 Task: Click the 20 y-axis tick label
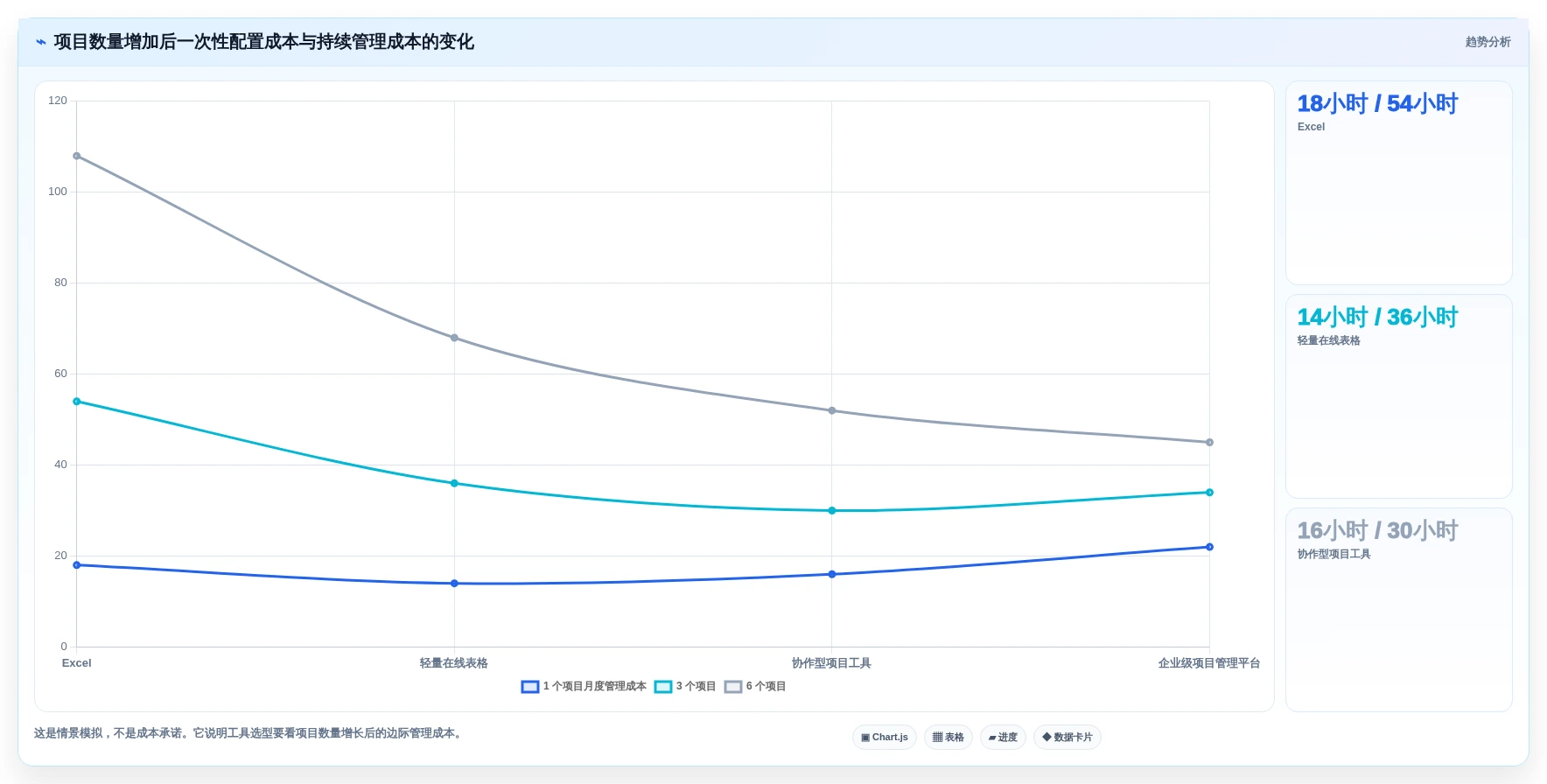[60, 556]
